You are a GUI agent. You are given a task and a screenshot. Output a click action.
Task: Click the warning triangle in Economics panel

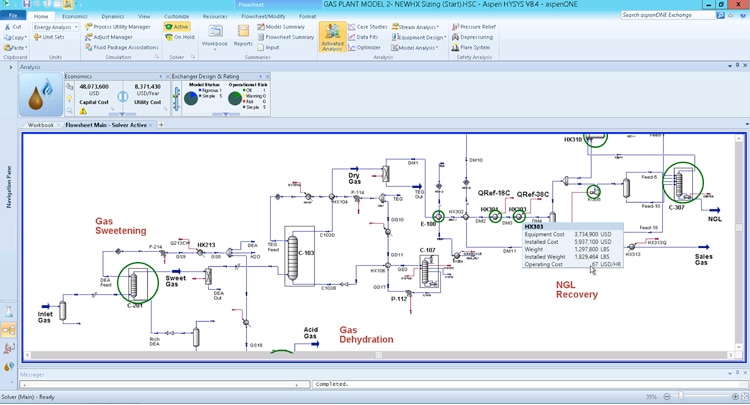(x=83, y=111)
